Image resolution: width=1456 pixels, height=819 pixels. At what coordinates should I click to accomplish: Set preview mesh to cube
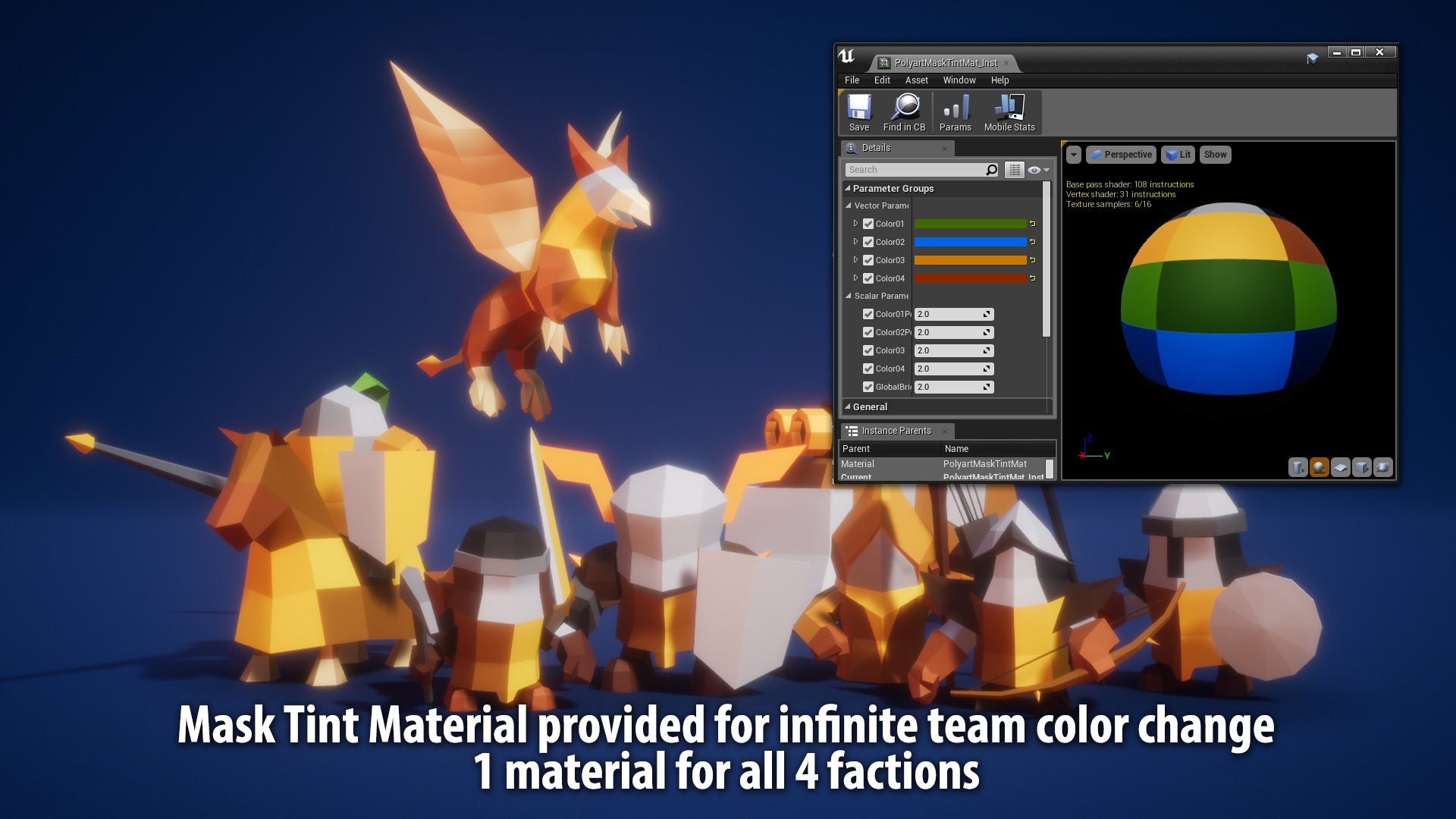click(x=1361, y=468)
